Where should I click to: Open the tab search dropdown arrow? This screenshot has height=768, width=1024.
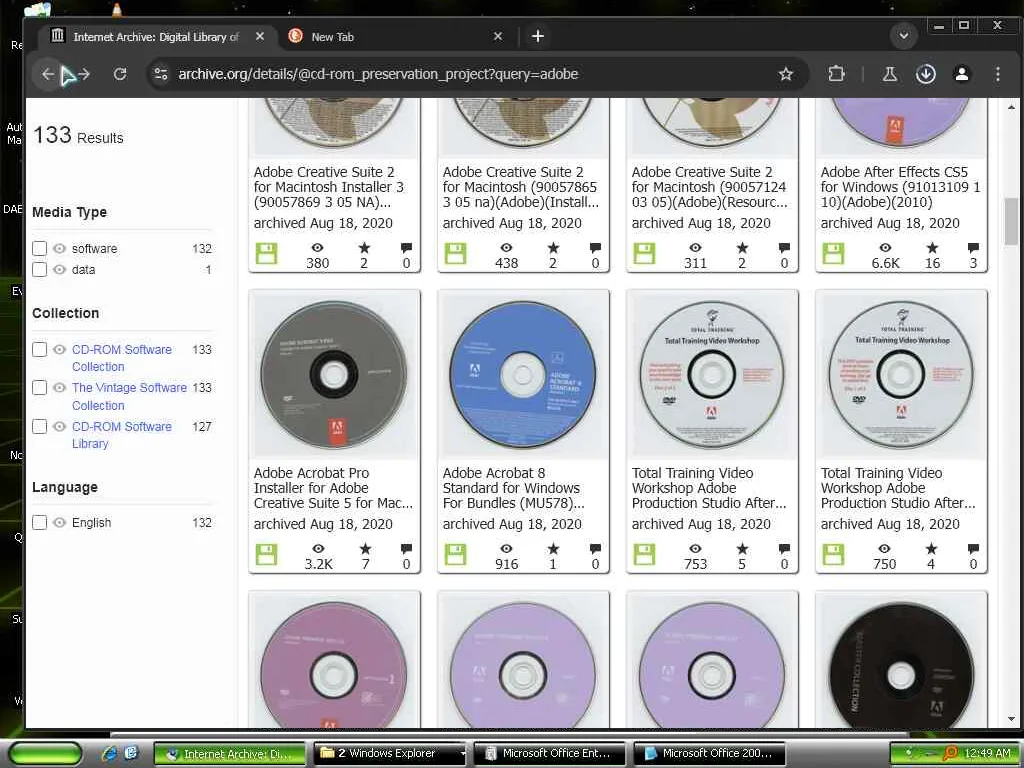tap(904, 36)
